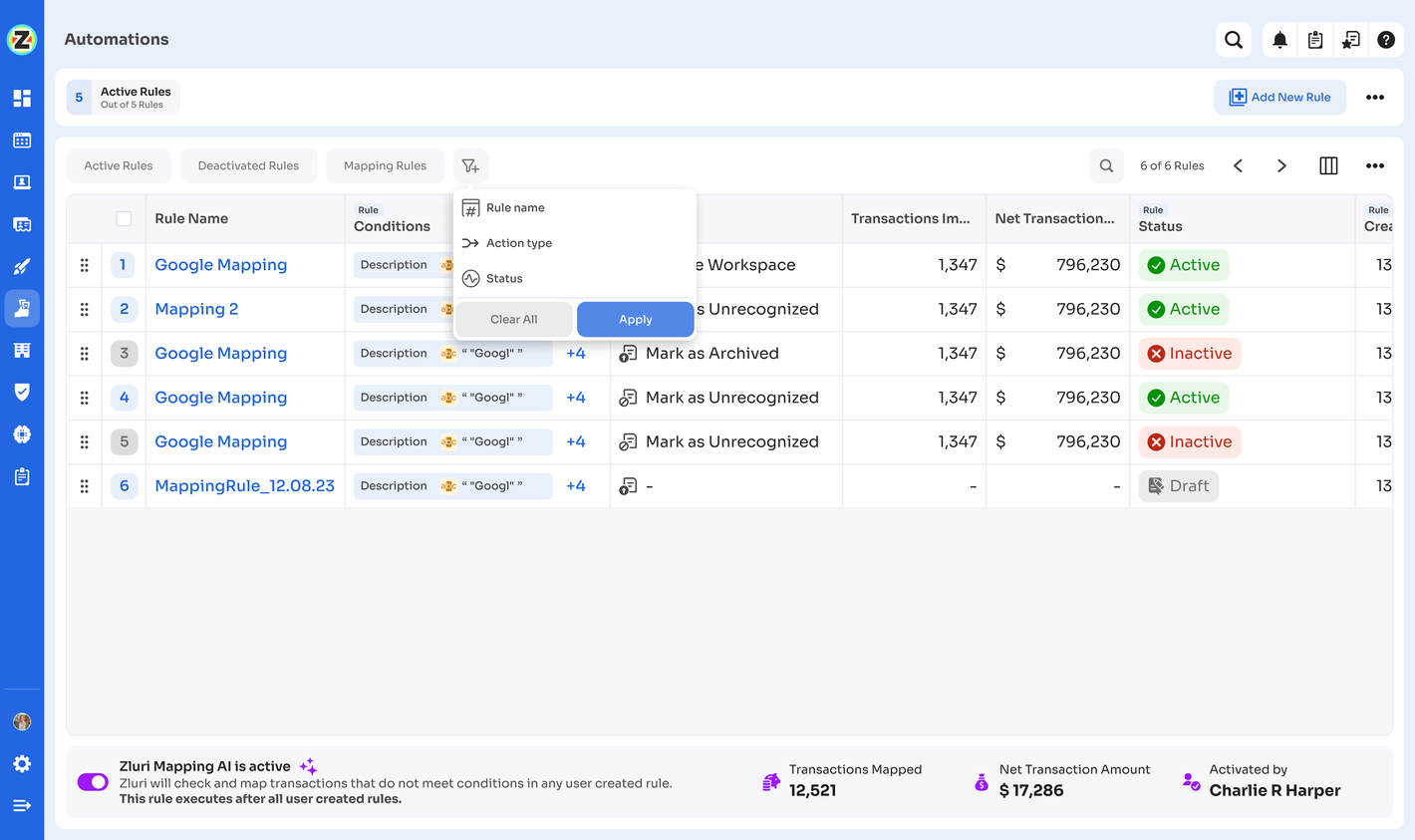Open the shield check sidebar icon

(x=22, y=392)
